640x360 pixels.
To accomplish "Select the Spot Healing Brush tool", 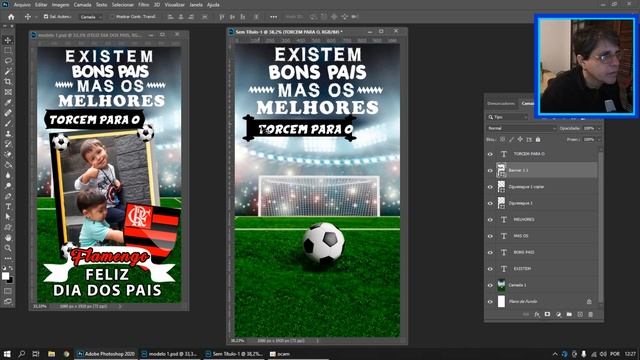I will click(8, 113).
